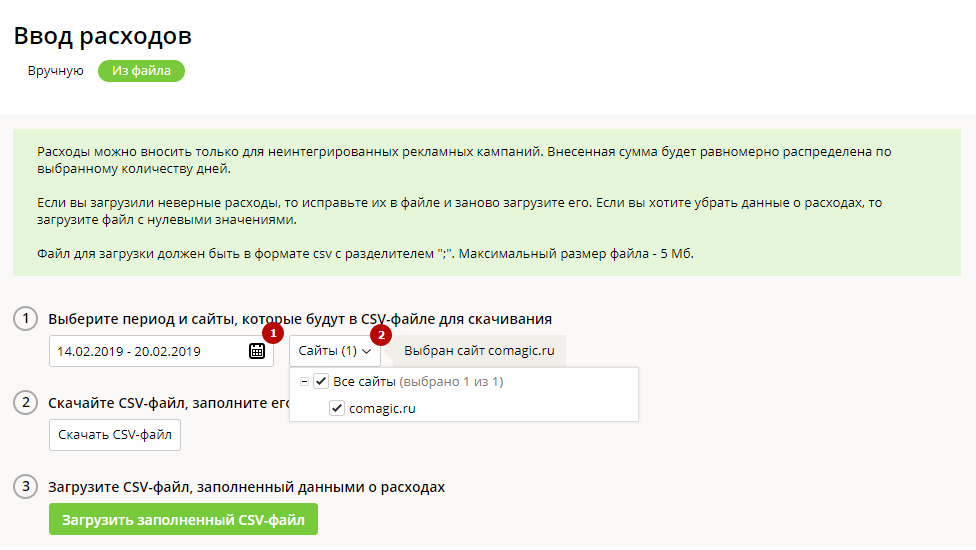Click the chevron arrow on Сайты dropdown
The height and width of the screenshot is (550, 976).
tap(367, 352)
